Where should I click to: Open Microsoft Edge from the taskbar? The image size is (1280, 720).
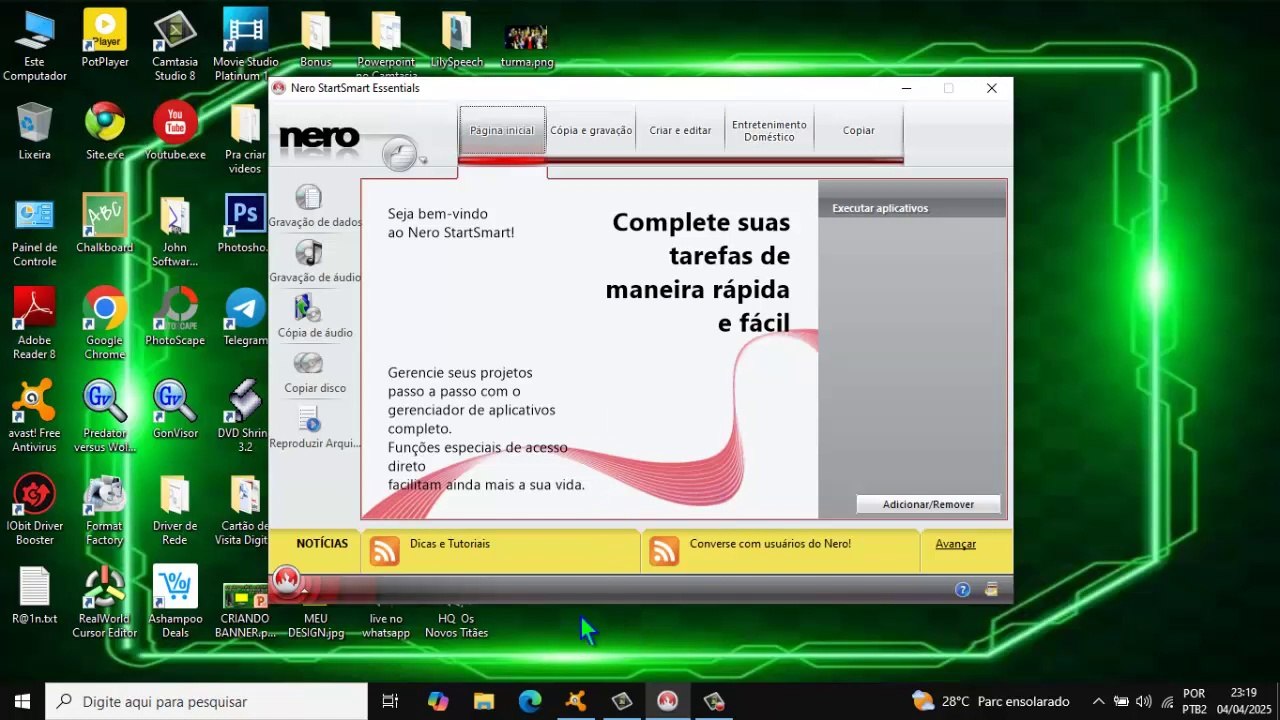tap(530, 702)
